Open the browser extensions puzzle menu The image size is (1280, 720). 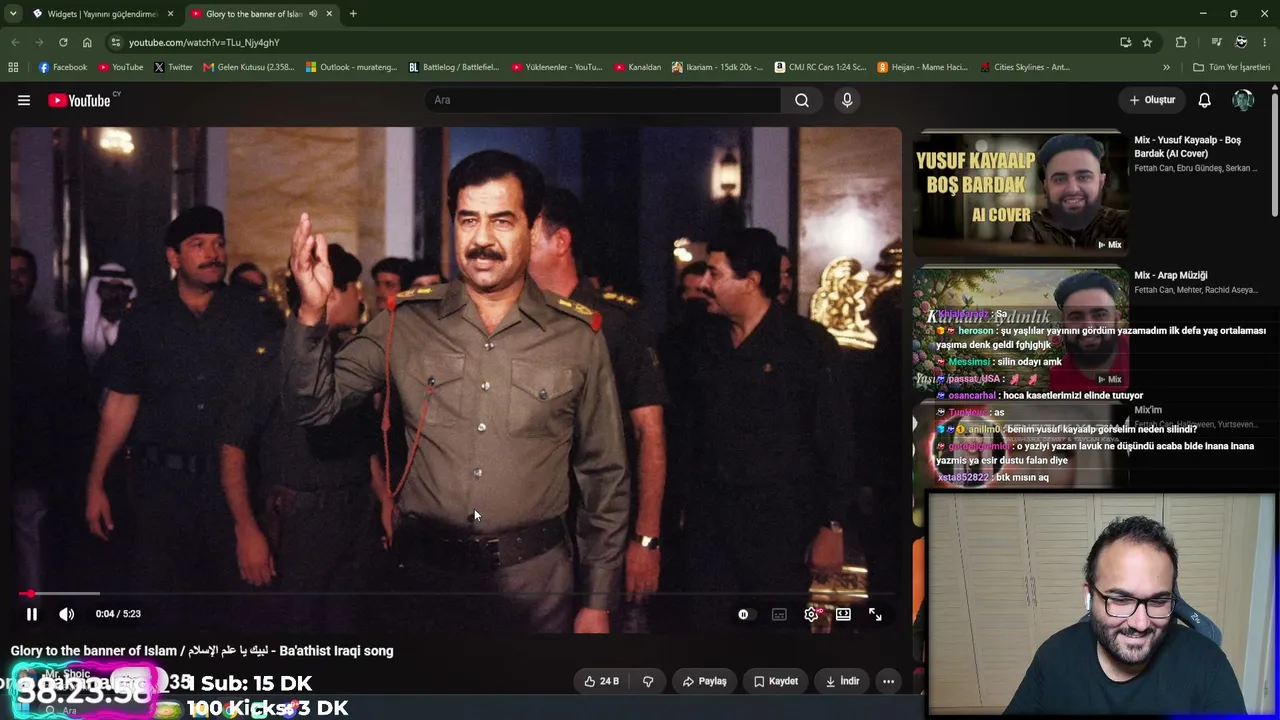pos(1181,42)
